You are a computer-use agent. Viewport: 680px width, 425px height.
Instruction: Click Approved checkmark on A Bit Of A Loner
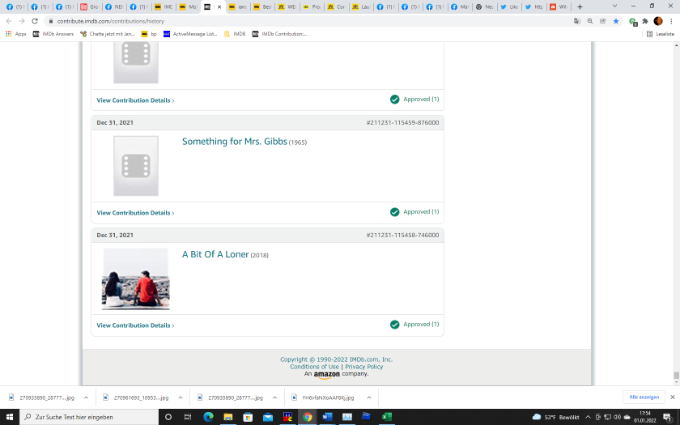coord(395,325)
